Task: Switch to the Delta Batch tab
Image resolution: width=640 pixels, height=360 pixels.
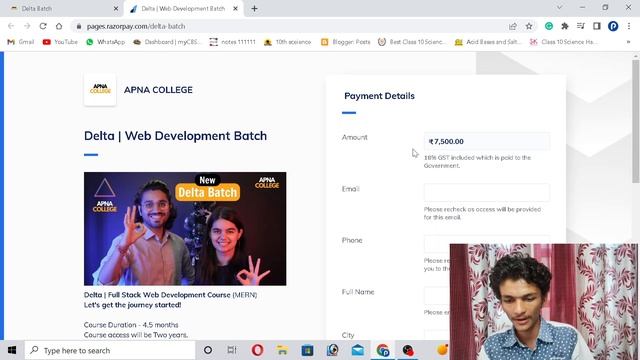Action: (x=61, y=8)
